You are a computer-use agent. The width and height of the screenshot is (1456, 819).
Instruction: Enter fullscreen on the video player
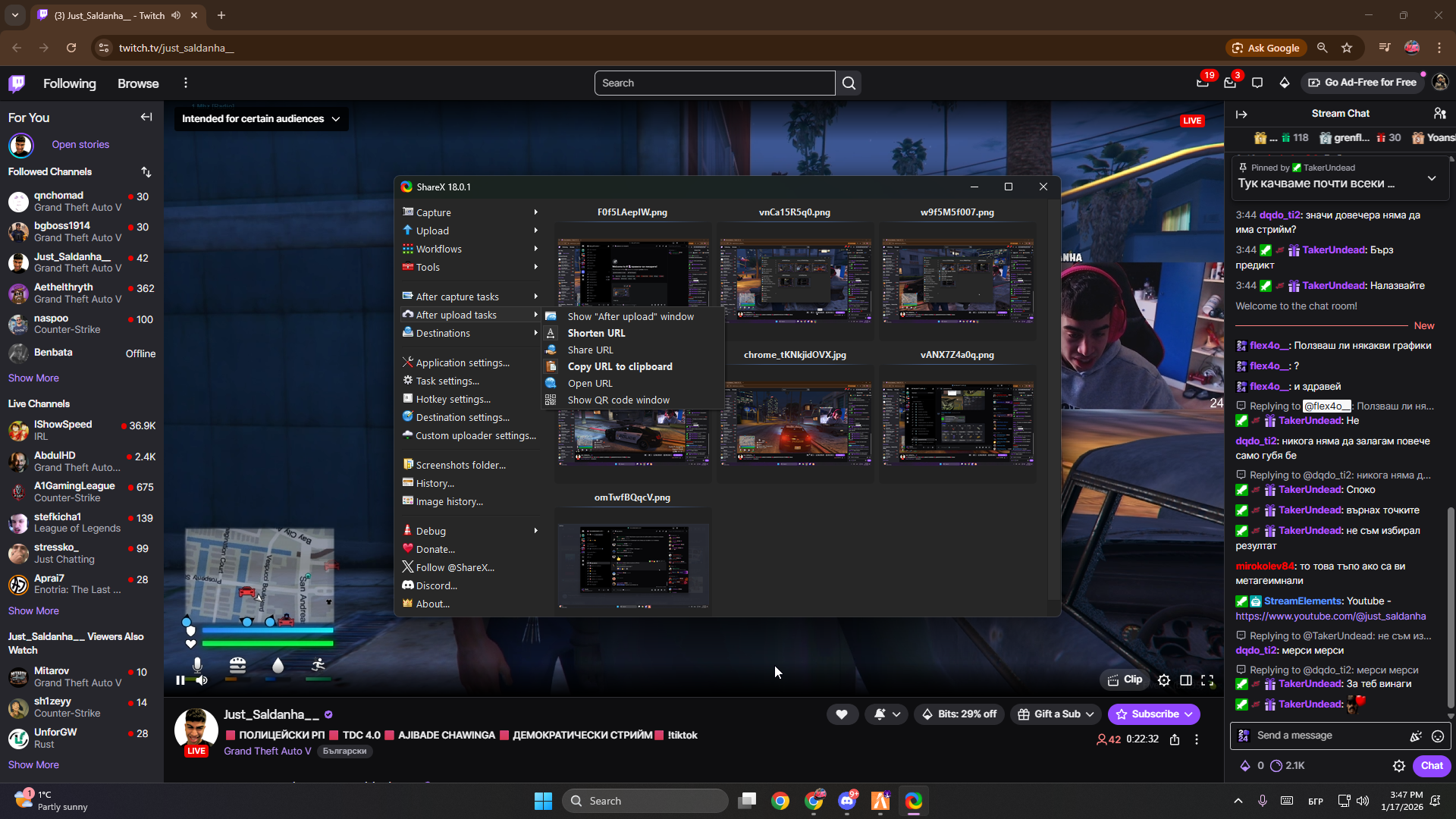click(1207, 680)
